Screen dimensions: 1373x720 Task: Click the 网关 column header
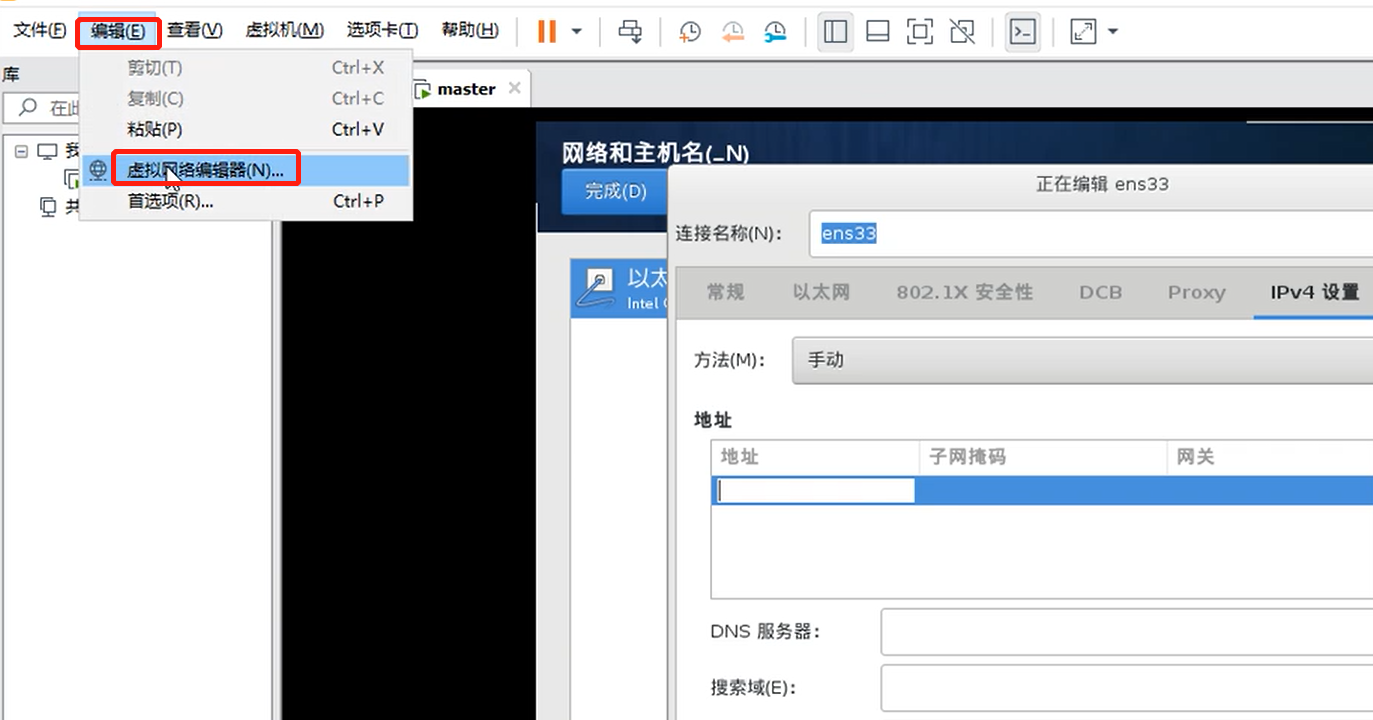click(x=1270, y=457)
